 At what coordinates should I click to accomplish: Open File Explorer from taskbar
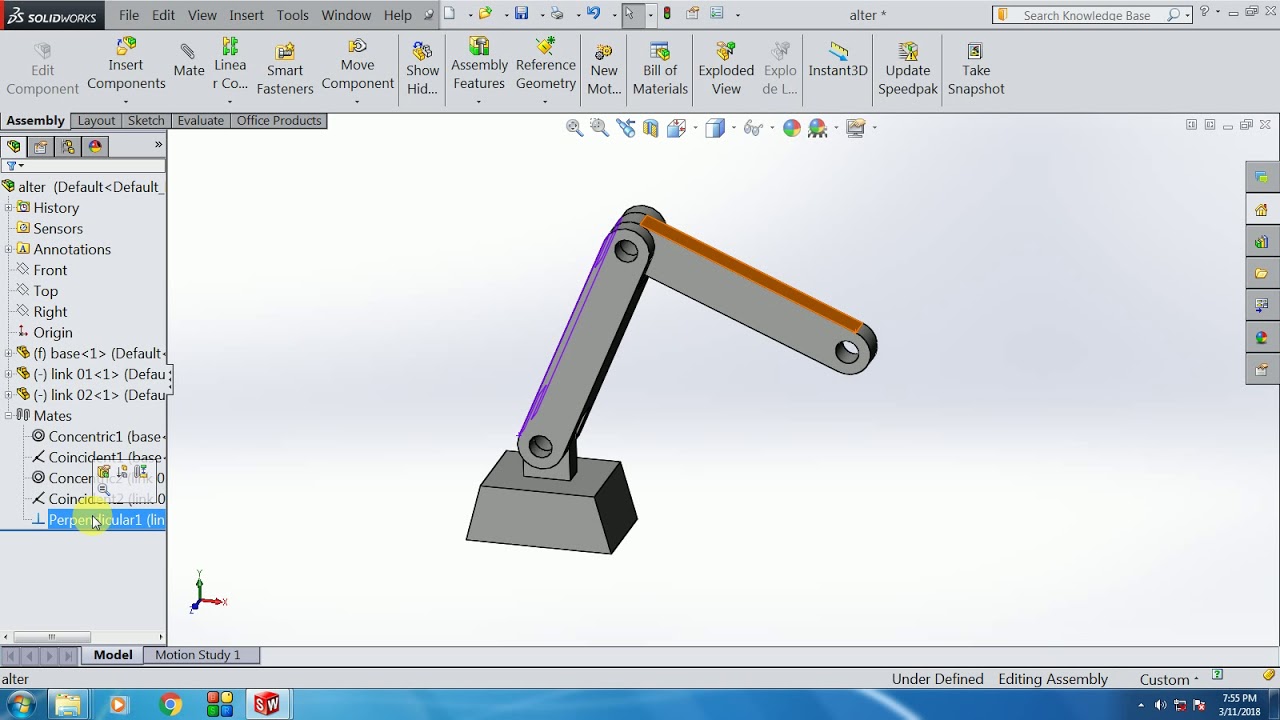pyautogui.click(x=67, y=704)
